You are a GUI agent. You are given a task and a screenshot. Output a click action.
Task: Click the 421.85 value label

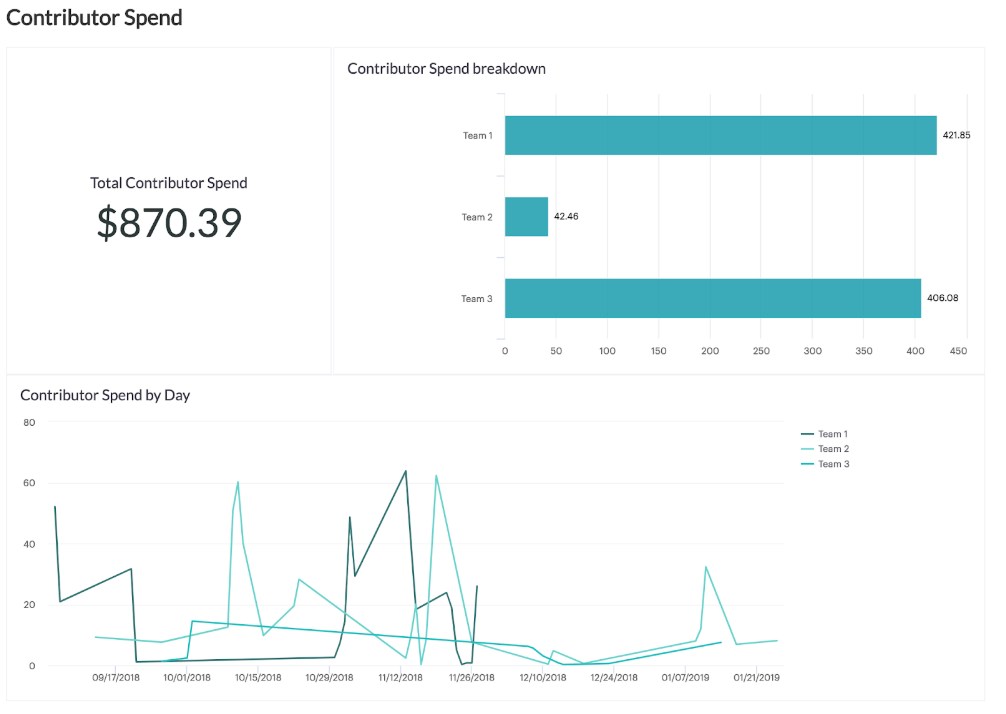(956, 135)
